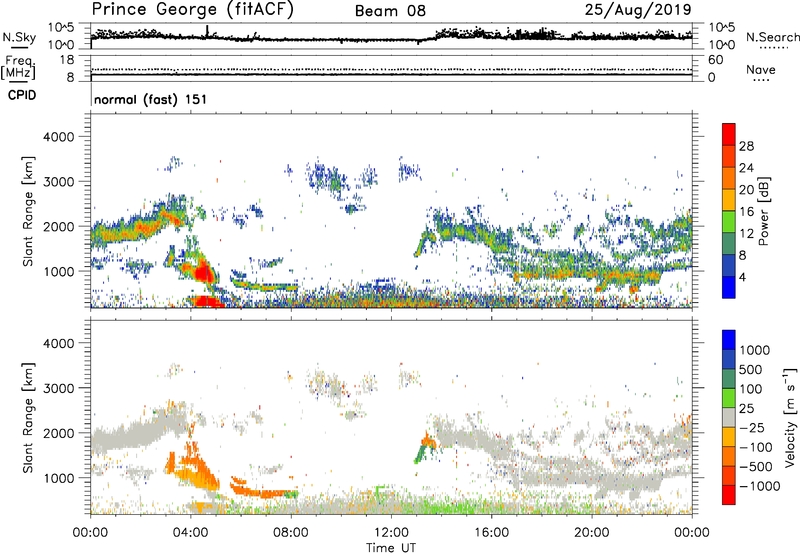Click the strong red echo near 04:30 in the power panel
This screenshot has width=800, height=554.
coord(204,270)
